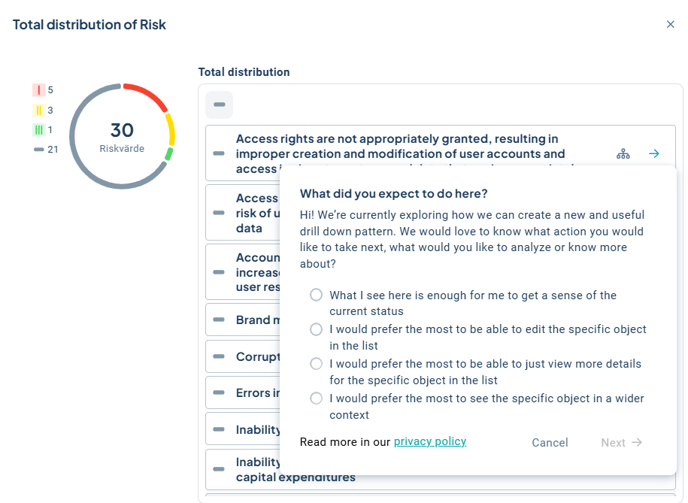Viewport: 688px width, 503px height.
Task: Collapse the list with the gray minus button
Action: point(219,104)
